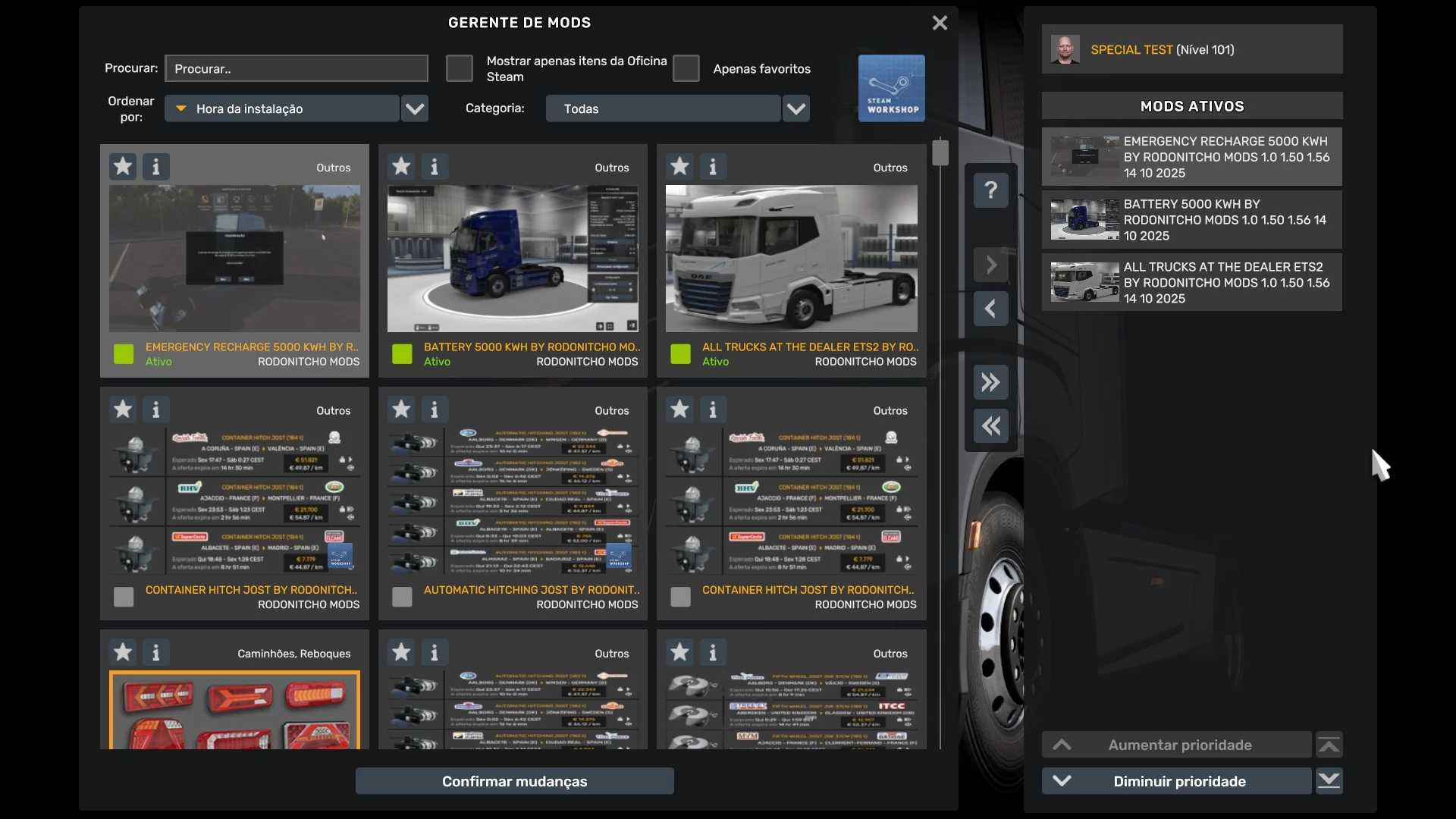Image resolution: width=1456 pixels, height=819 pixels.
Task: Move mod to lowest priority icon
Action: point(1329,781)
